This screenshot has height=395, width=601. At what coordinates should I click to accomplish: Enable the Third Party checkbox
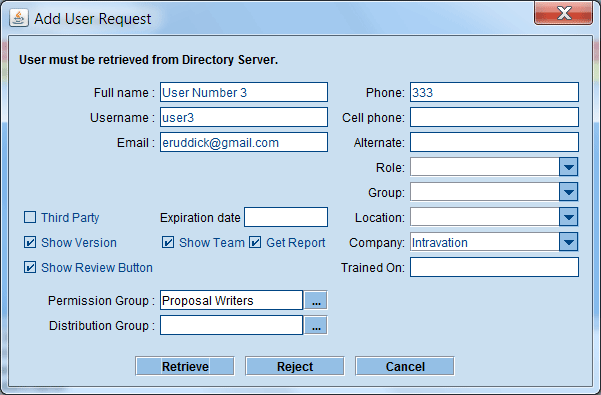30,217
